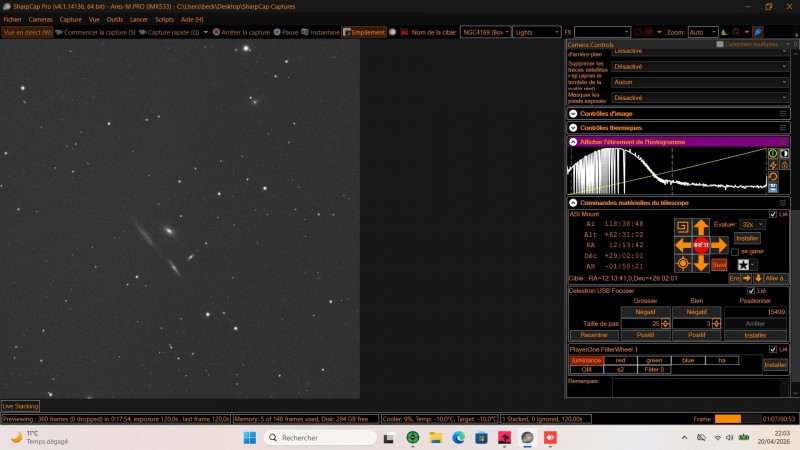Toggle the ASI Mount Lié checkbox
This screenshot has width=800, height=450.
point(772,214)
